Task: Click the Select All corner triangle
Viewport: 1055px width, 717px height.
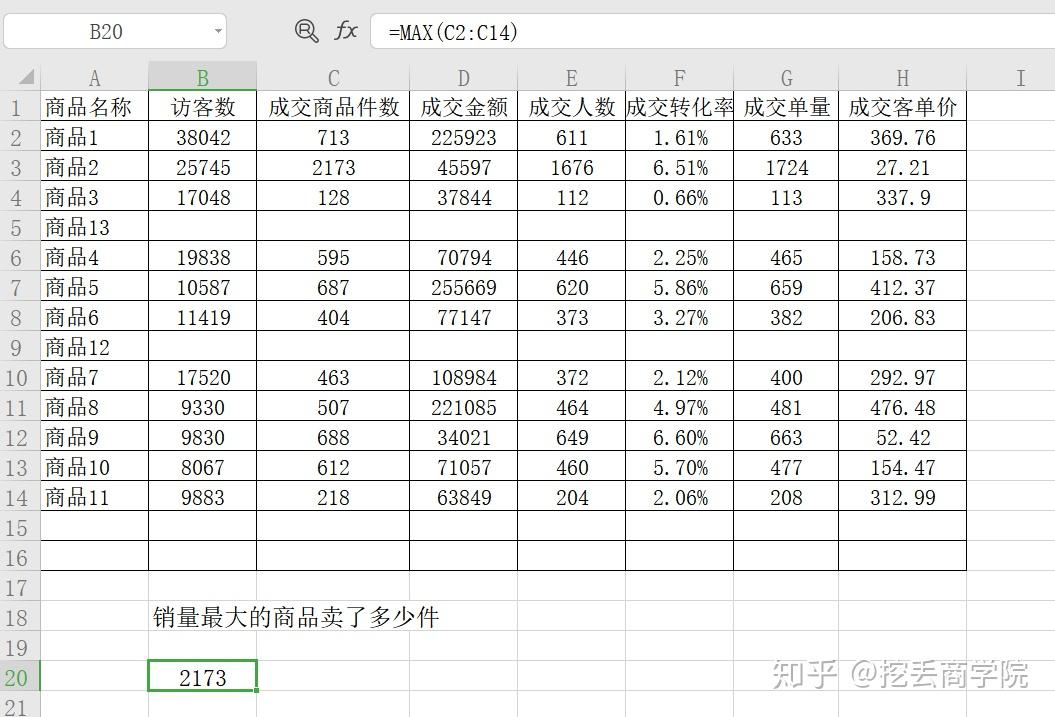Action: (26, 77)
